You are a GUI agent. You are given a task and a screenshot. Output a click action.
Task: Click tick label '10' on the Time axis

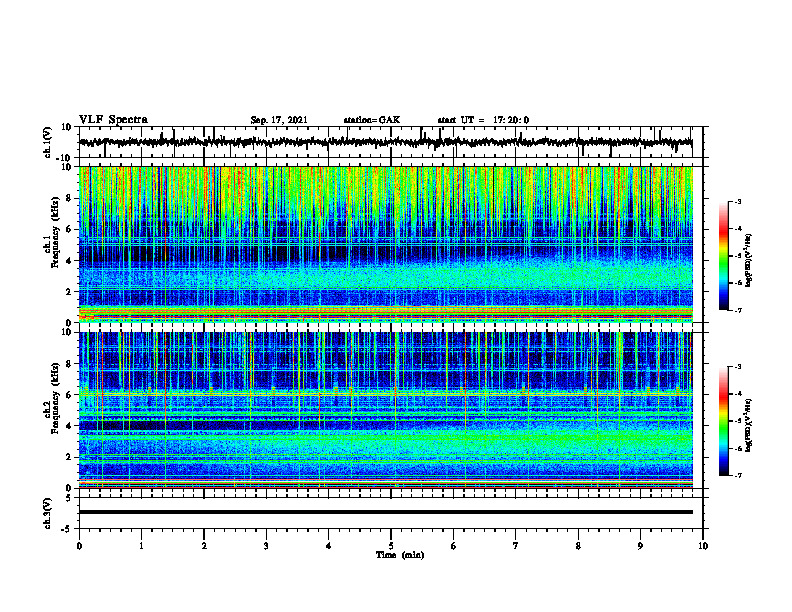[703, 546]
